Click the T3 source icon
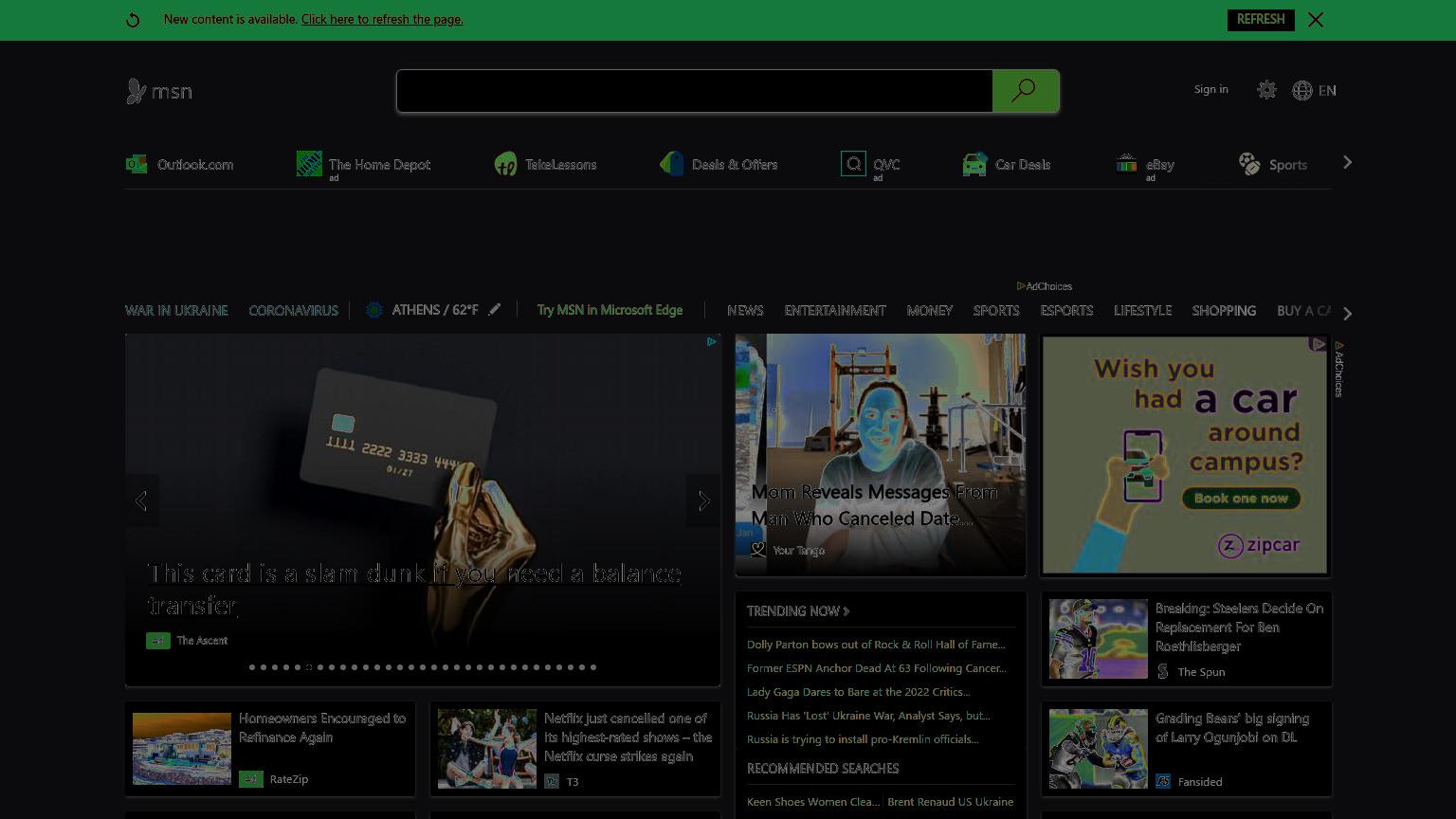 point(552,781)
